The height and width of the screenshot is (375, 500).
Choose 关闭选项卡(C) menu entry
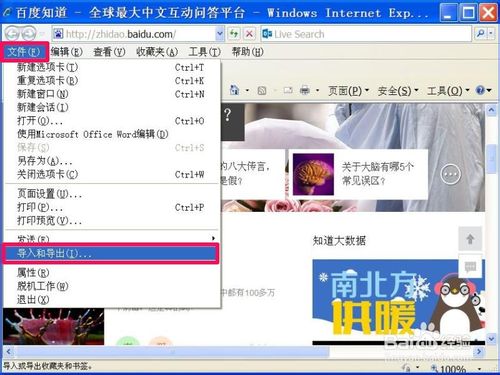point(112,174)
